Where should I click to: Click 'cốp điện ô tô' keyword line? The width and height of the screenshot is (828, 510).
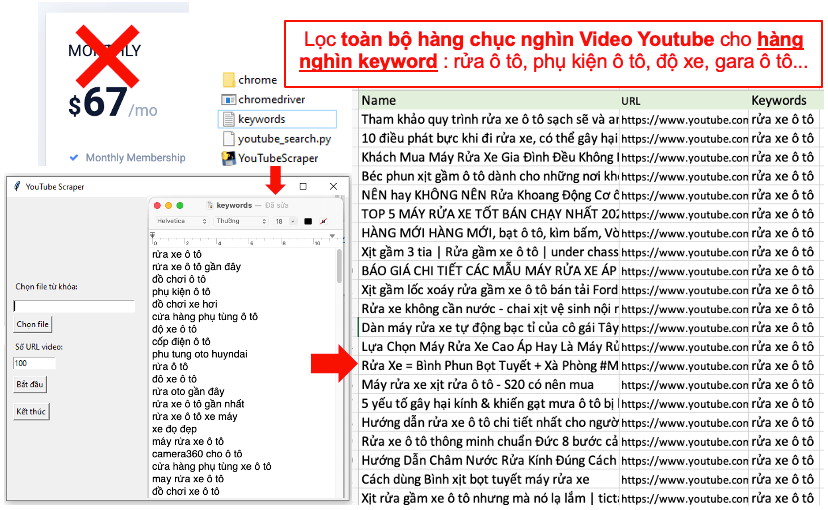point(181,342)
